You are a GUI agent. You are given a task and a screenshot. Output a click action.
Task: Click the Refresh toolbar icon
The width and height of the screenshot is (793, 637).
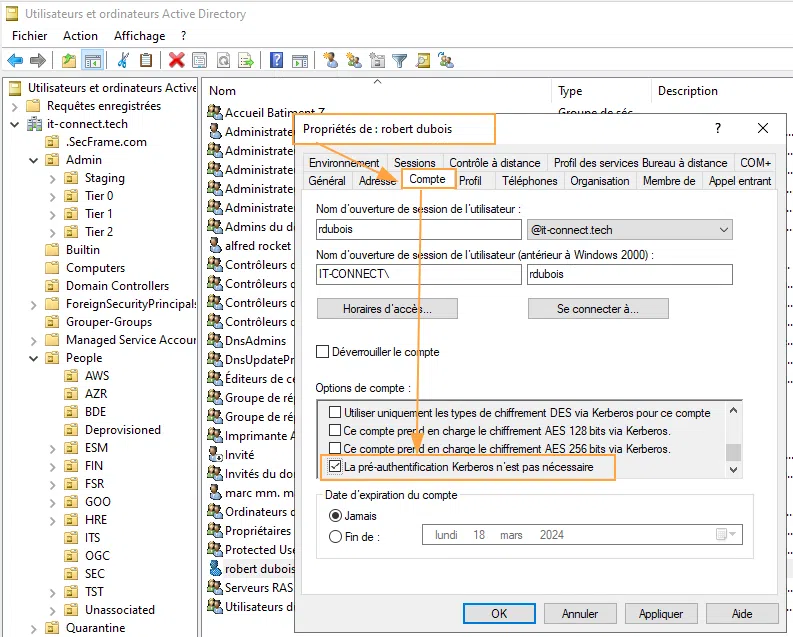(223, 61)
